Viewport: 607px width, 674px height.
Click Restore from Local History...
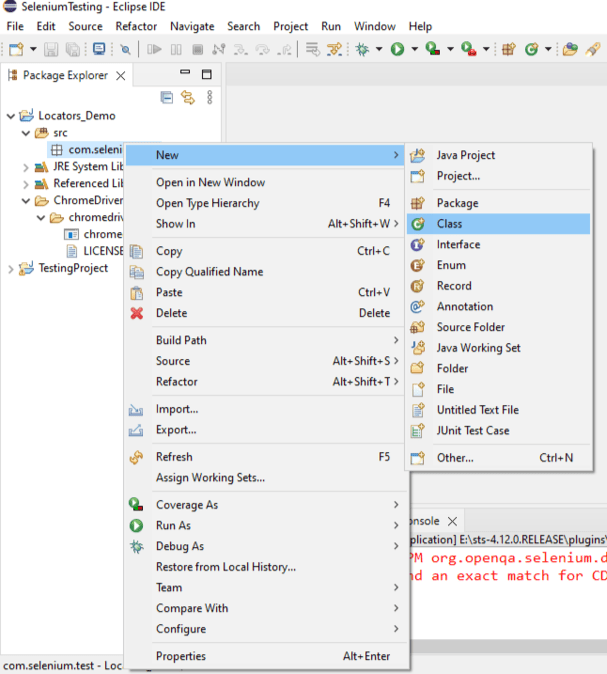[x=265, y=567]
